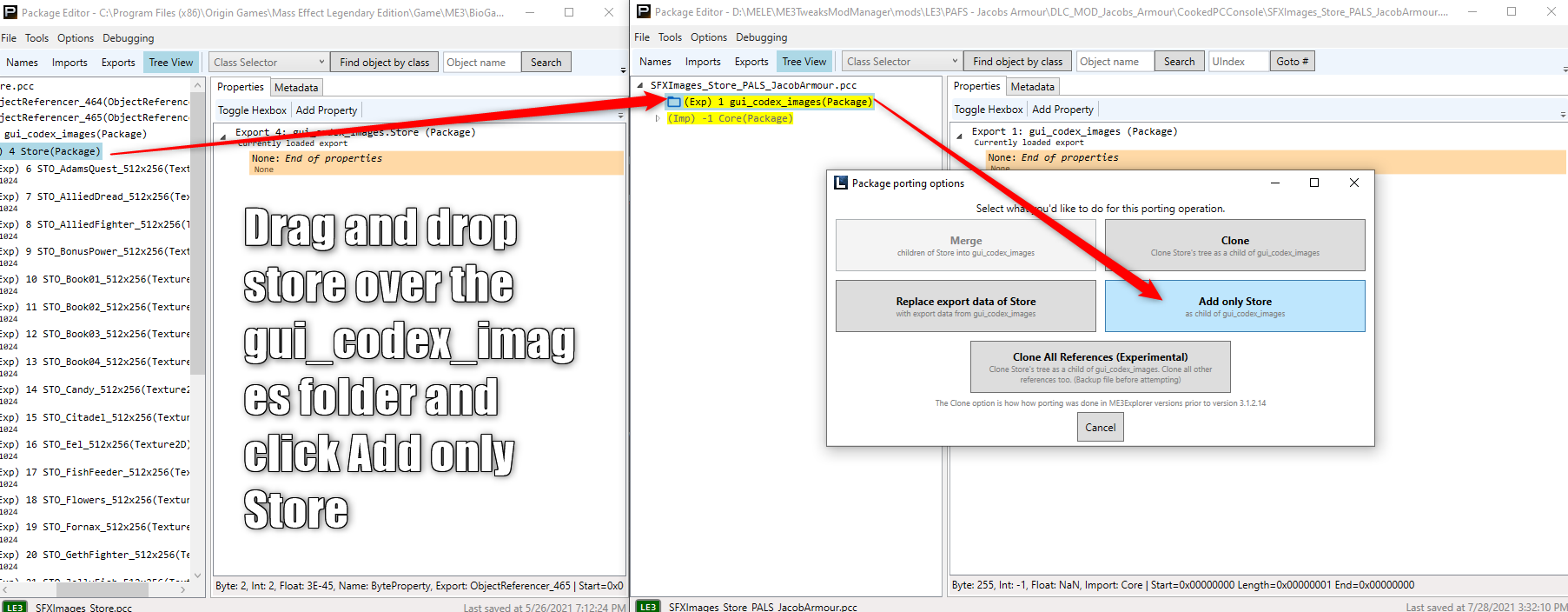
Task: Close the Package porting options dialog
Action: click(1353, 183)
